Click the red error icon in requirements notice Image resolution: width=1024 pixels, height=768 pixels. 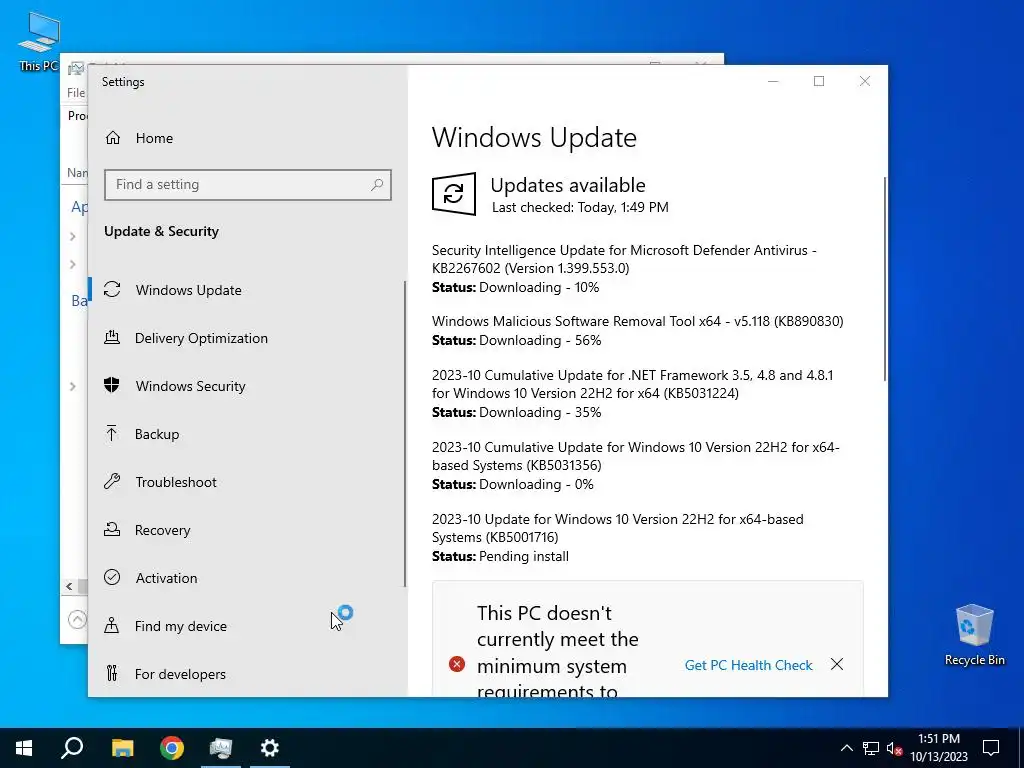click(456, 664)
